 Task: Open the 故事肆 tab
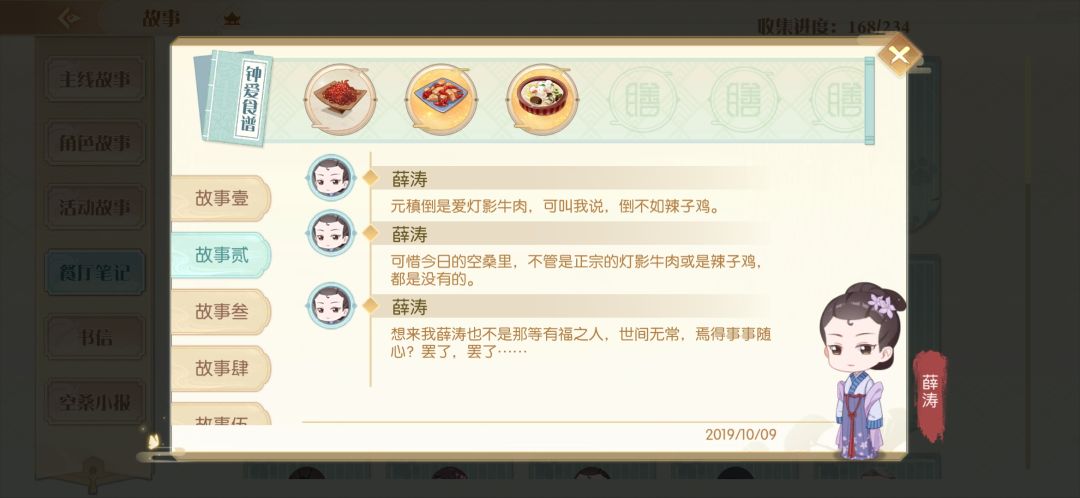(221, 368)
